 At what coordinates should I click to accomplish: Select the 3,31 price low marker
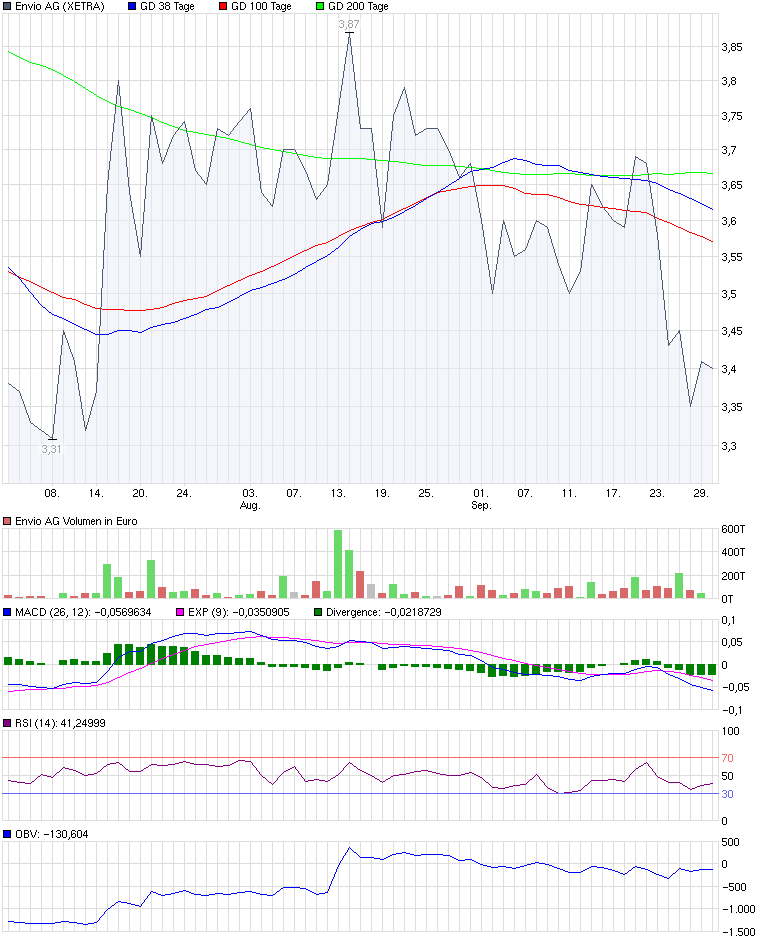(51, 449)
